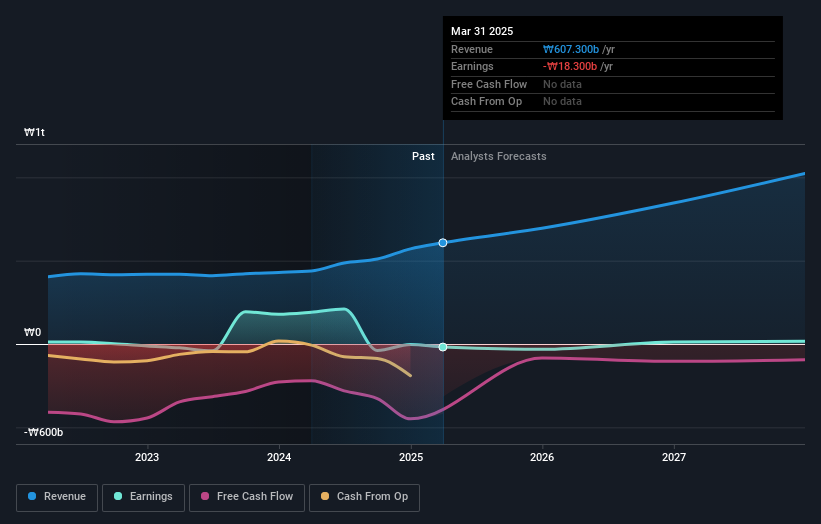
Task: Click the 2023 x-axis label
Action: [147, 457]
